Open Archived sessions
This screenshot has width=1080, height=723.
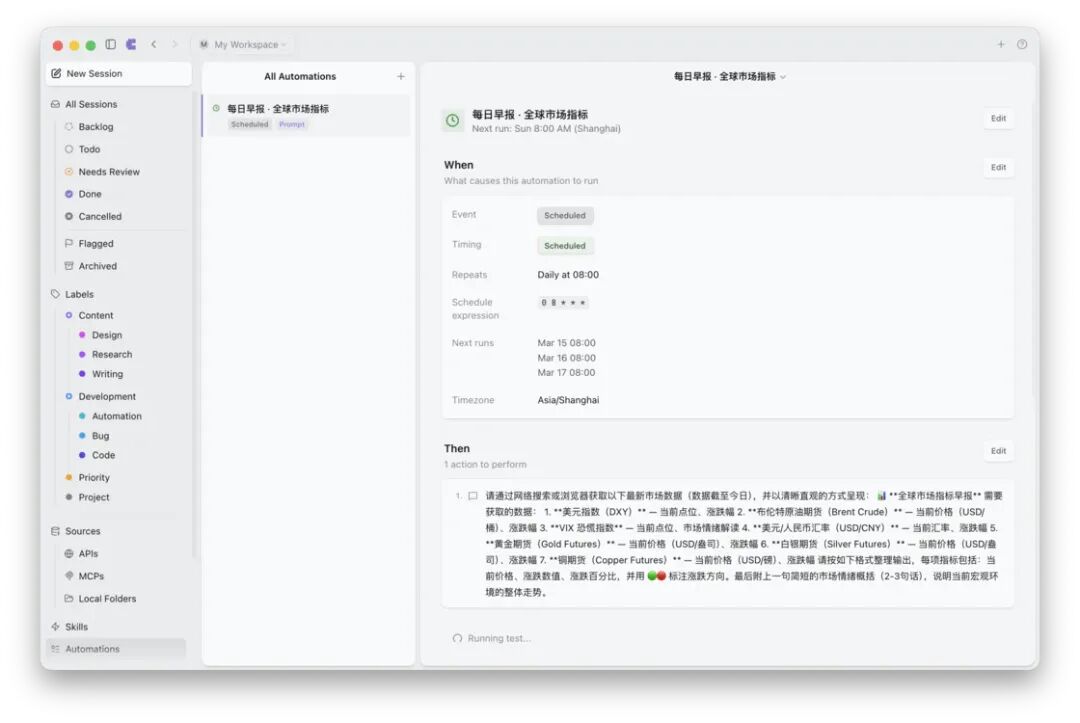click(97, 266)
